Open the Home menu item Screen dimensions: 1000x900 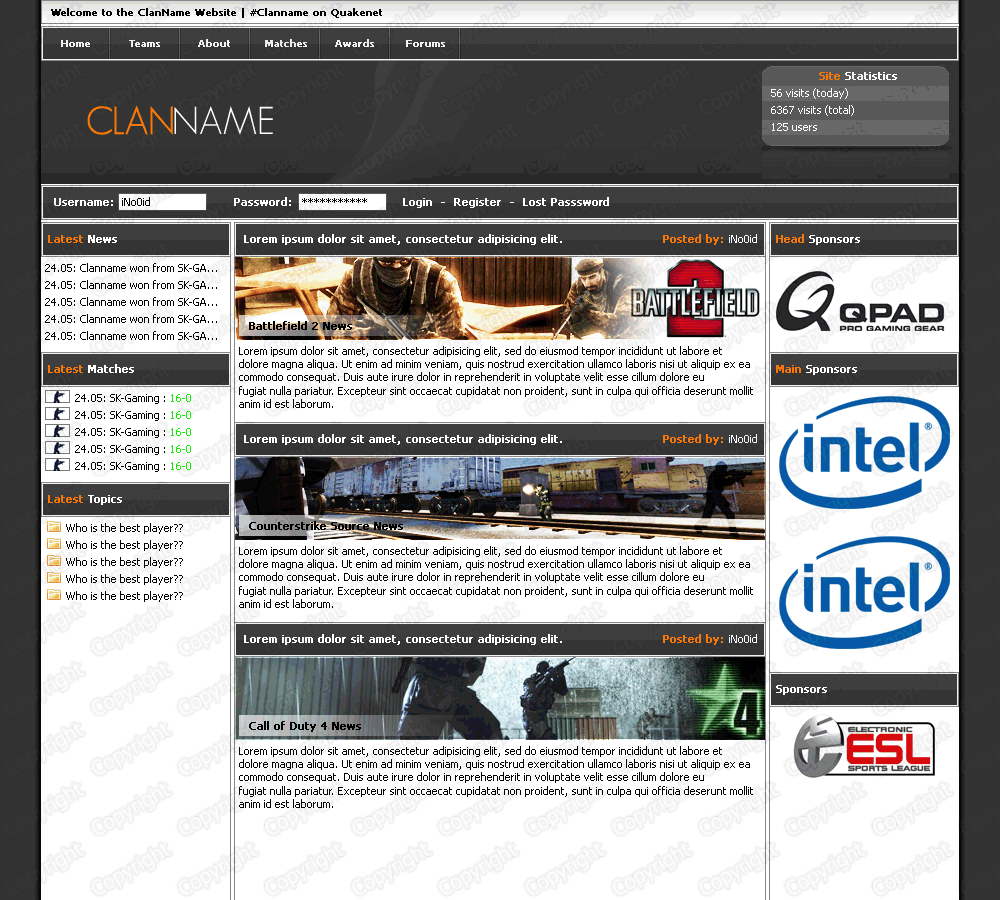pos(75,43)
